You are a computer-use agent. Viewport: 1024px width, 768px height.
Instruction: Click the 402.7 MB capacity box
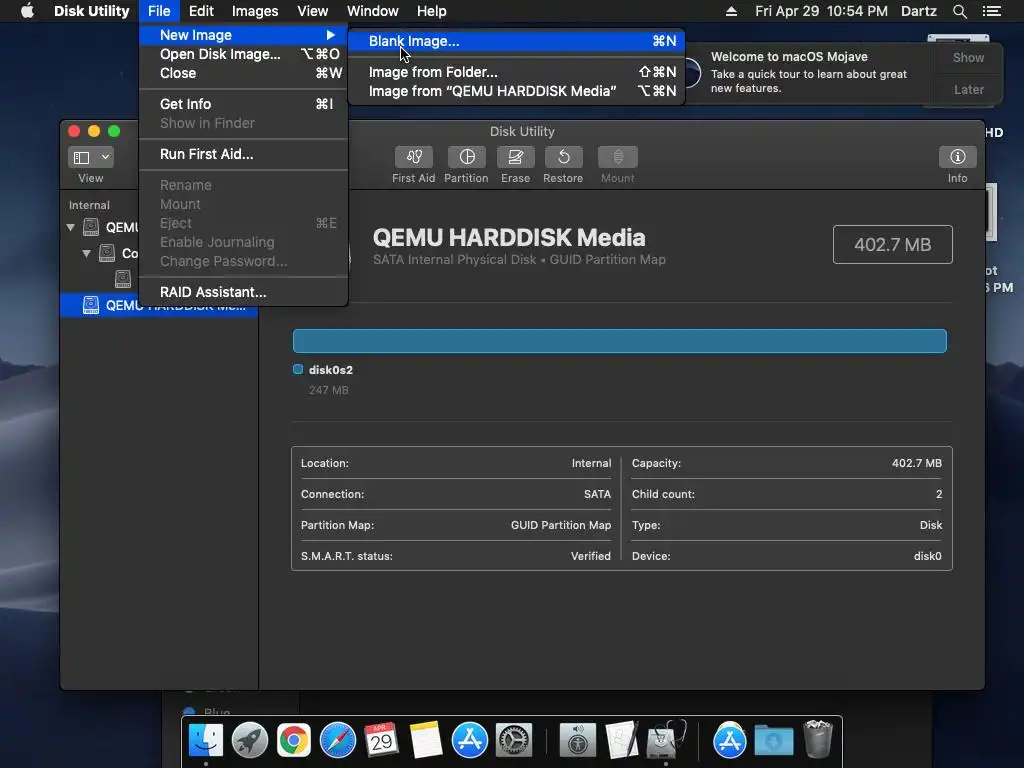tap(892, 244)
